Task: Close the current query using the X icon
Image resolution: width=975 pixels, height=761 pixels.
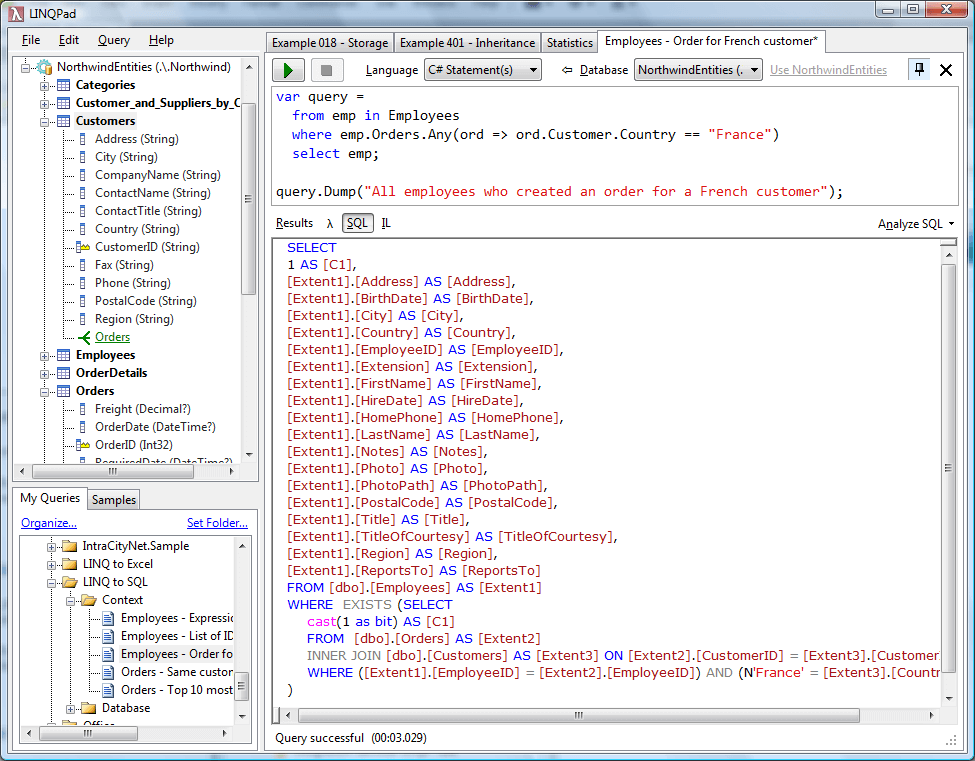Action: point(946,70)
